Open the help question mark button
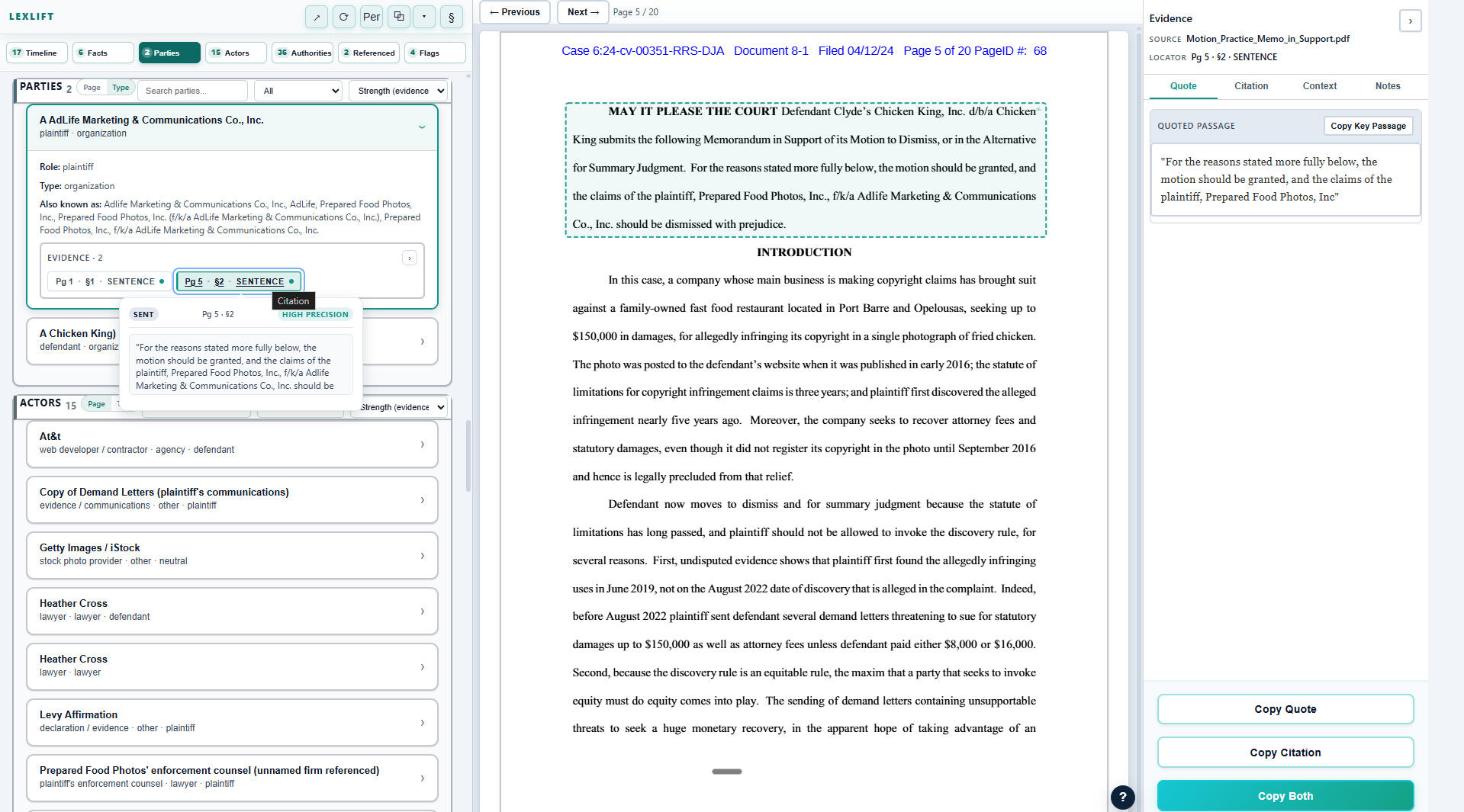 click(x=1122, y=797)
